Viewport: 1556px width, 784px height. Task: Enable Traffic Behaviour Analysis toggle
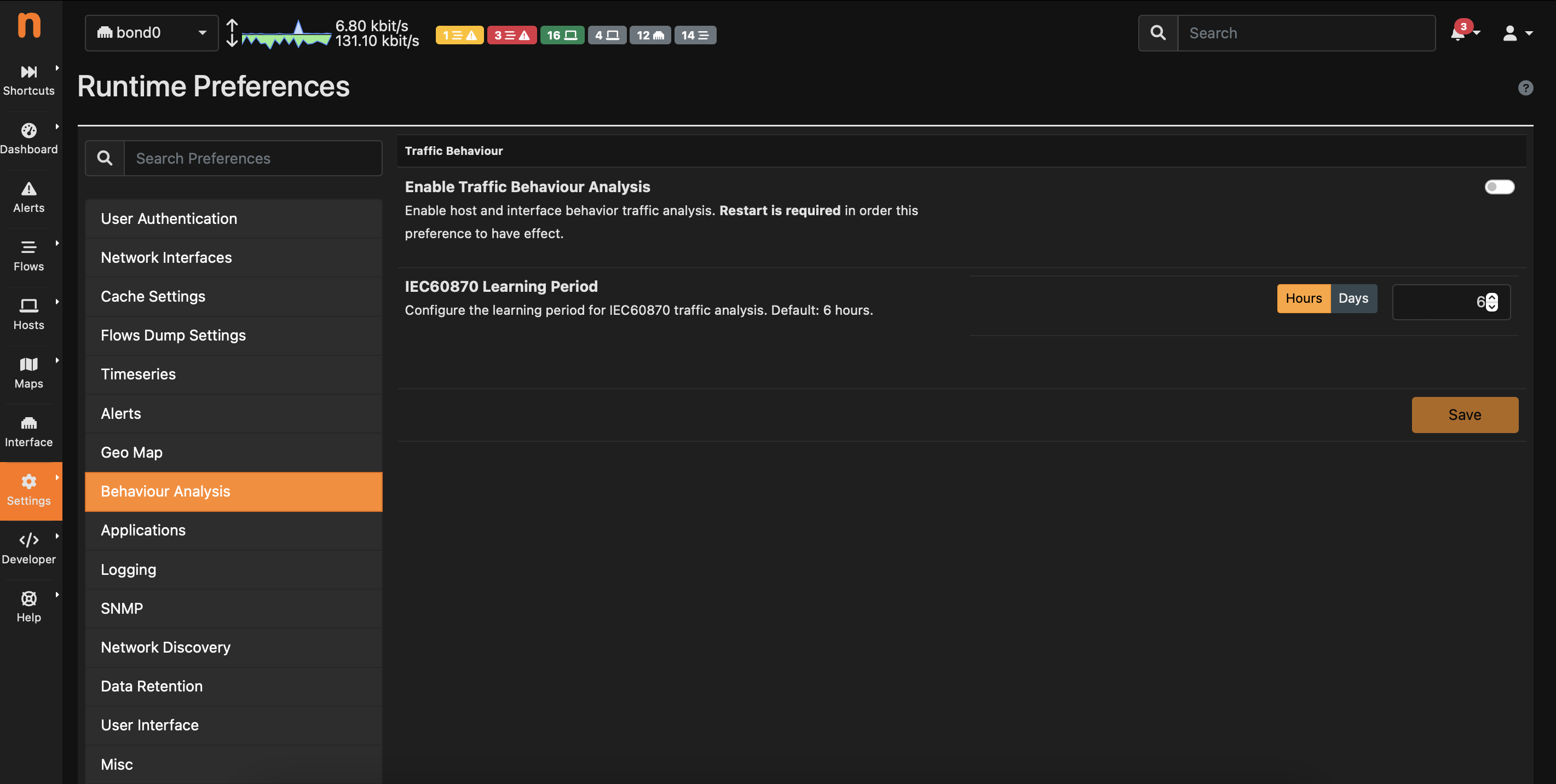click(1499, 187)
